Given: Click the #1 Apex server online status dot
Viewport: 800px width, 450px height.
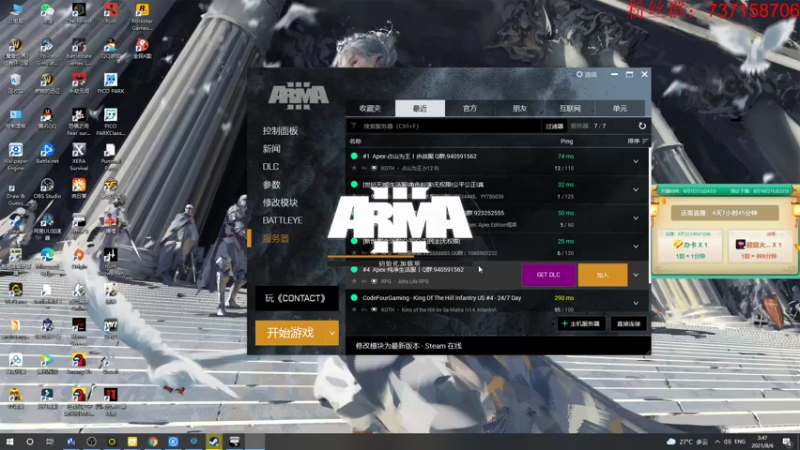Looking at the screenshot, I should [x=354, y=156].
